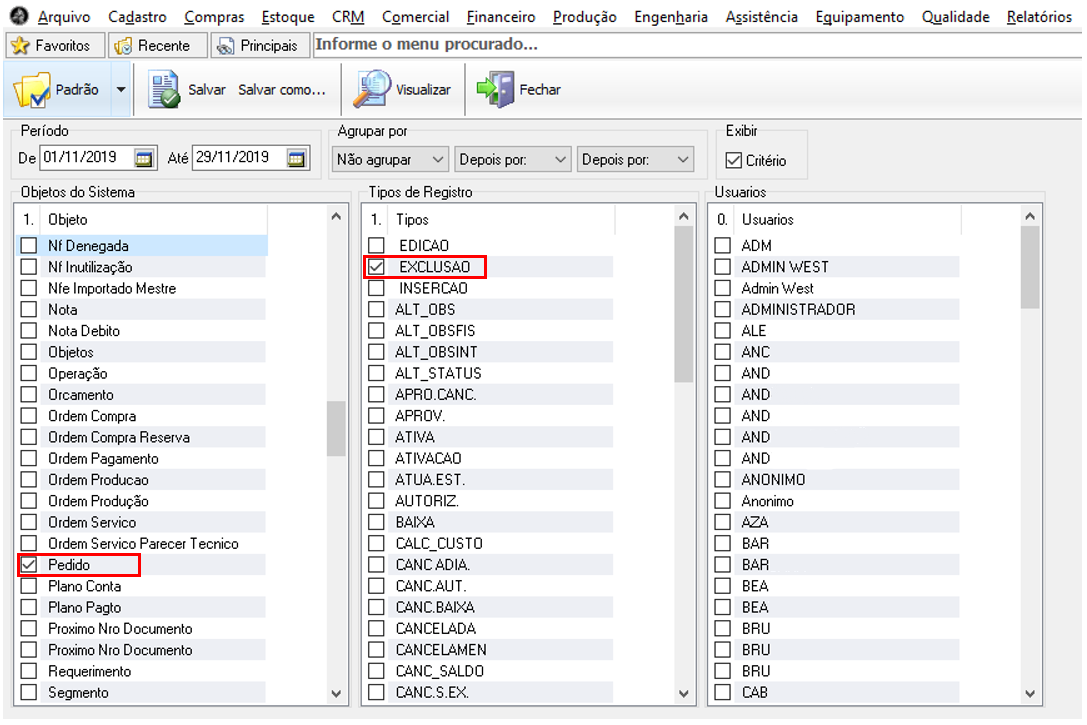Click the Salvar como... button
This screenshot has height=725, width=1087.
[x=281, y=89]
